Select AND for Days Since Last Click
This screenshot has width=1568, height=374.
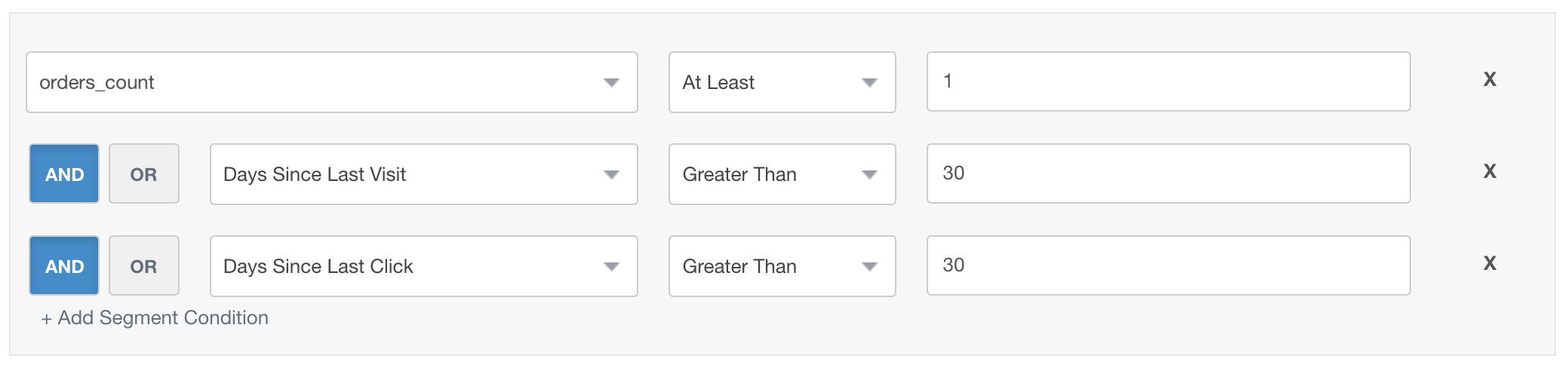tap(64, 266)
